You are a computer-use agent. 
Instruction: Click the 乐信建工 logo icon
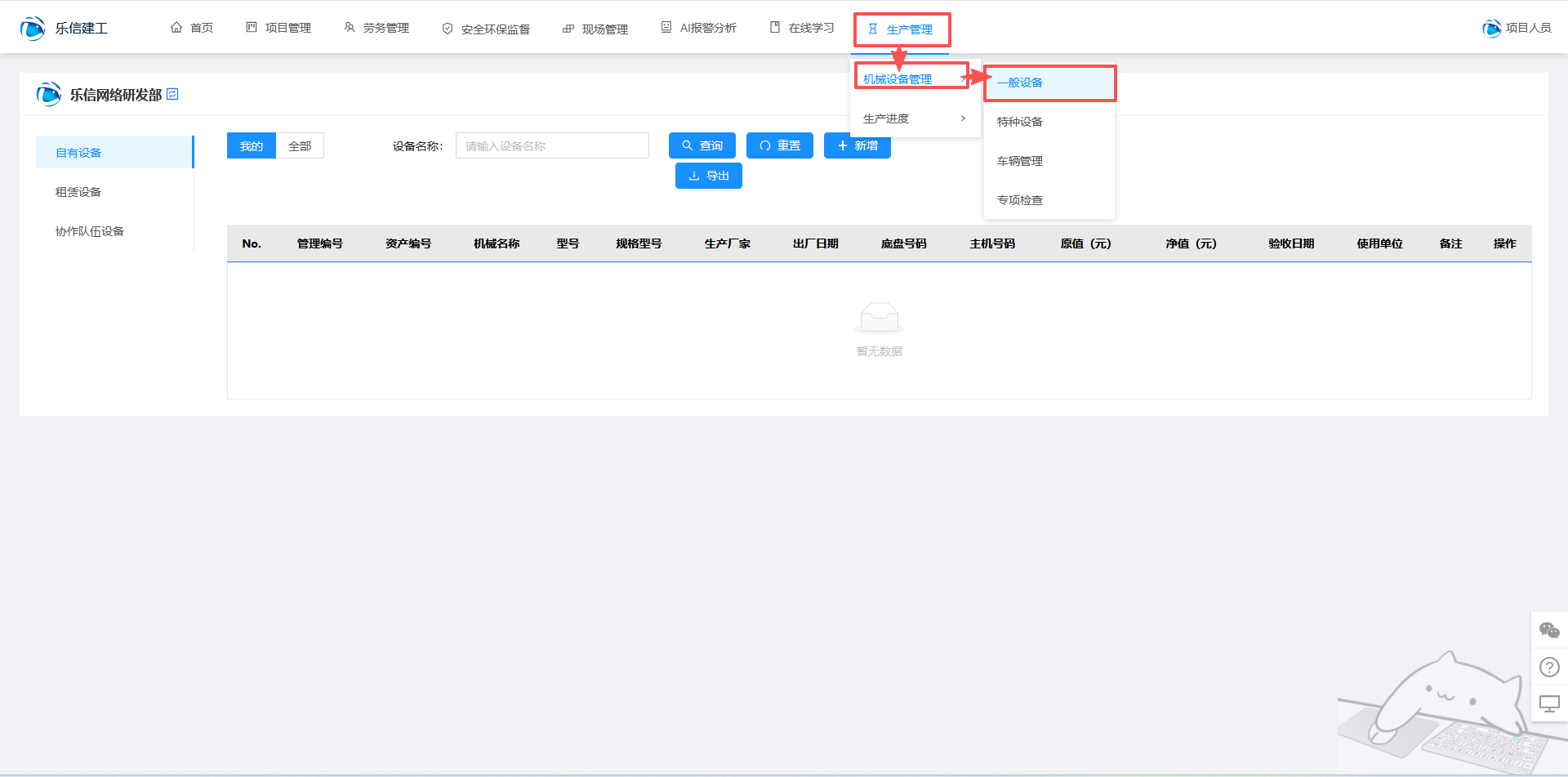pyautogui.click(x=33, y=29)
